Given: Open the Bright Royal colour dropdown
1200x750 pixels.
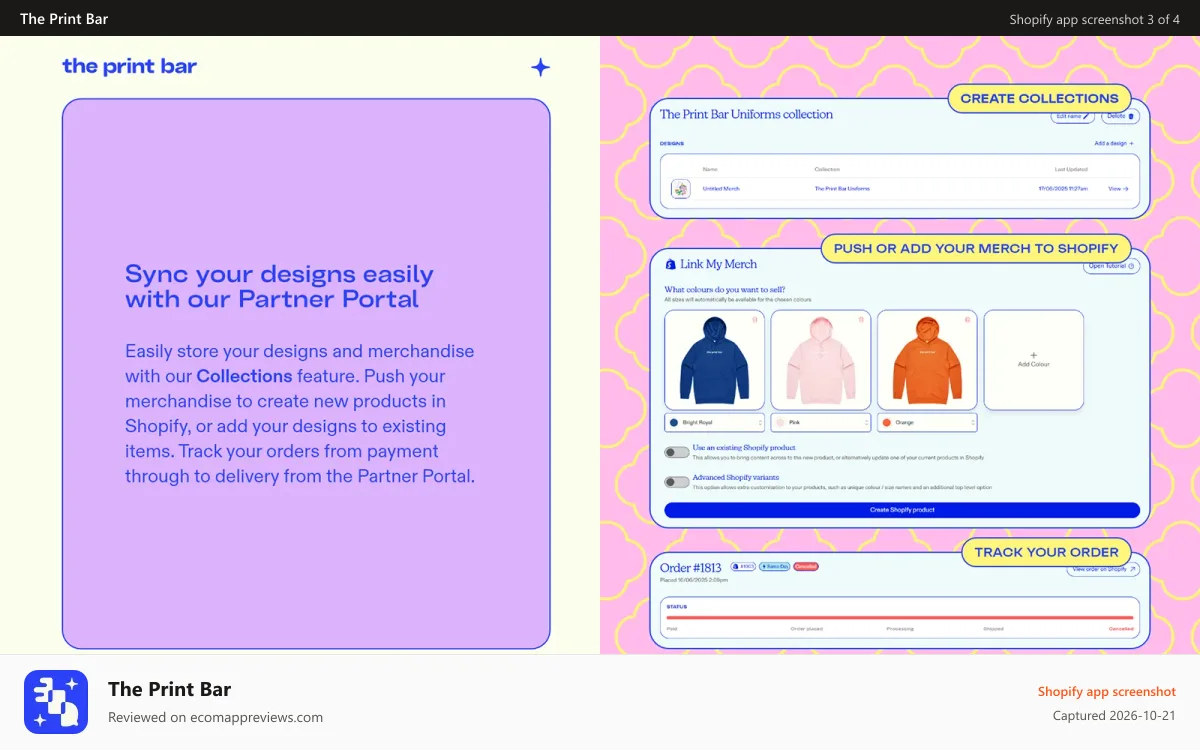Looking at the screenshot, I should (x=714, y=423).
